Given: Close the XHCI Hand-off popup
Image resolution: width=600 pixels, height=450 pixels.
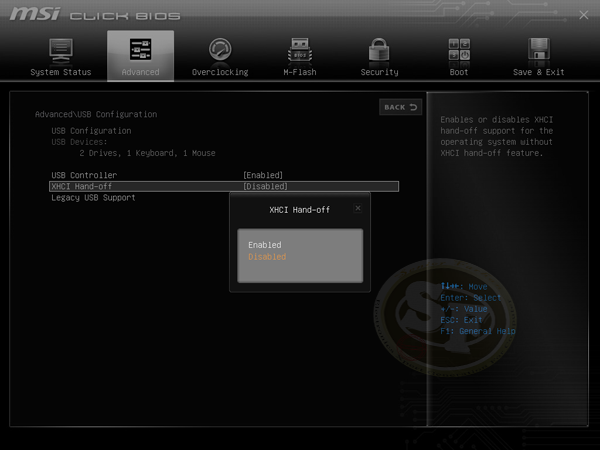Looking at the screenshot, I should click(358, 208).
